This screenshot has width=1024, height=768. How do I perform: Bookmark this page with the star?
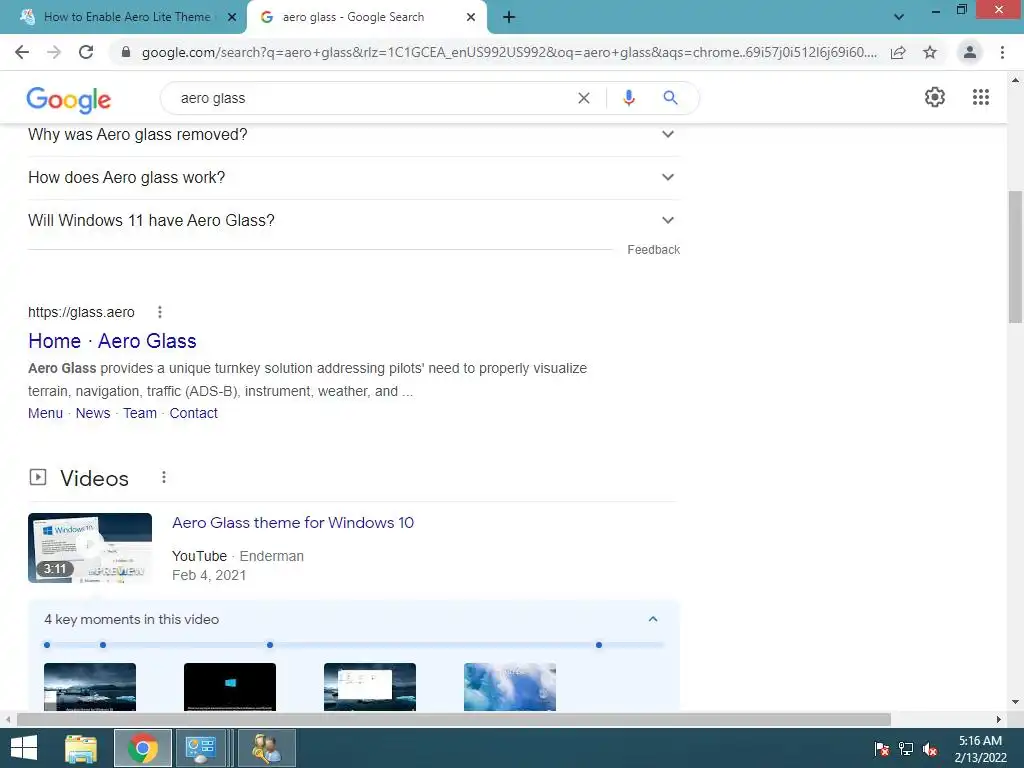930,52
